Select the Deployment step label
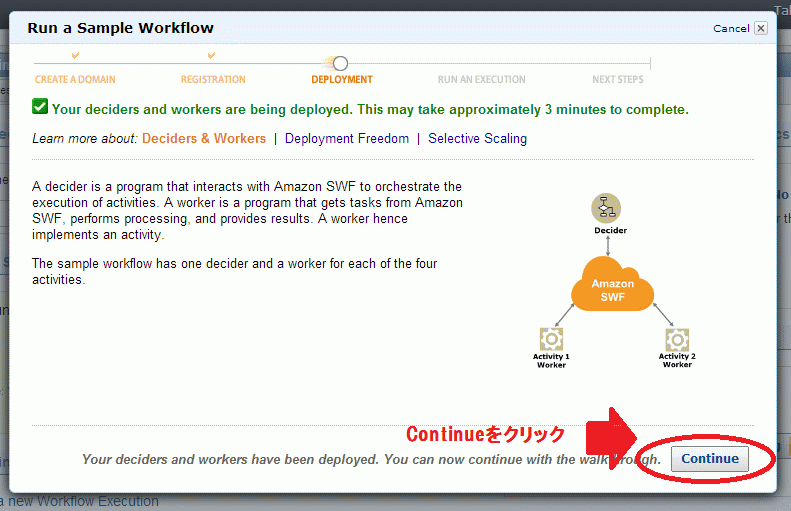Viewport: 791px width, 511px height. tap(342, 79)
